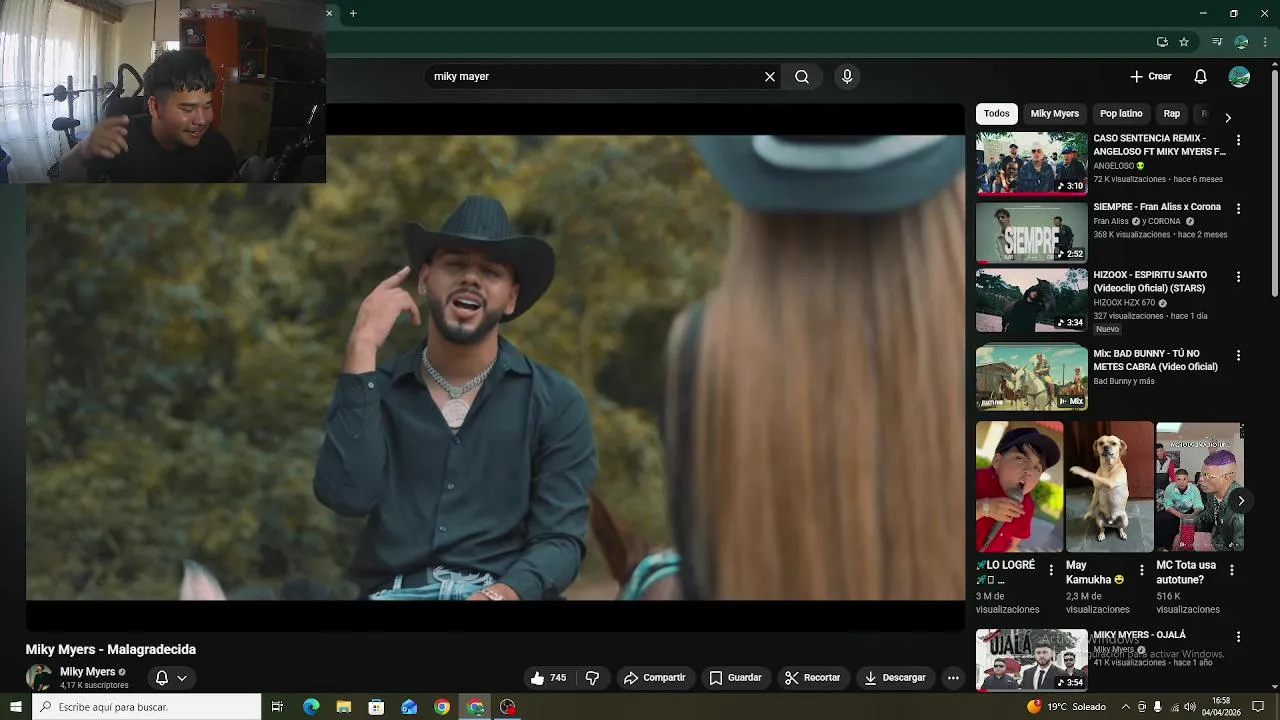The image size is (1280, 720).
Task: Toggle subscription notification bell for Miky Myers
Action: (x=171, y=678)
